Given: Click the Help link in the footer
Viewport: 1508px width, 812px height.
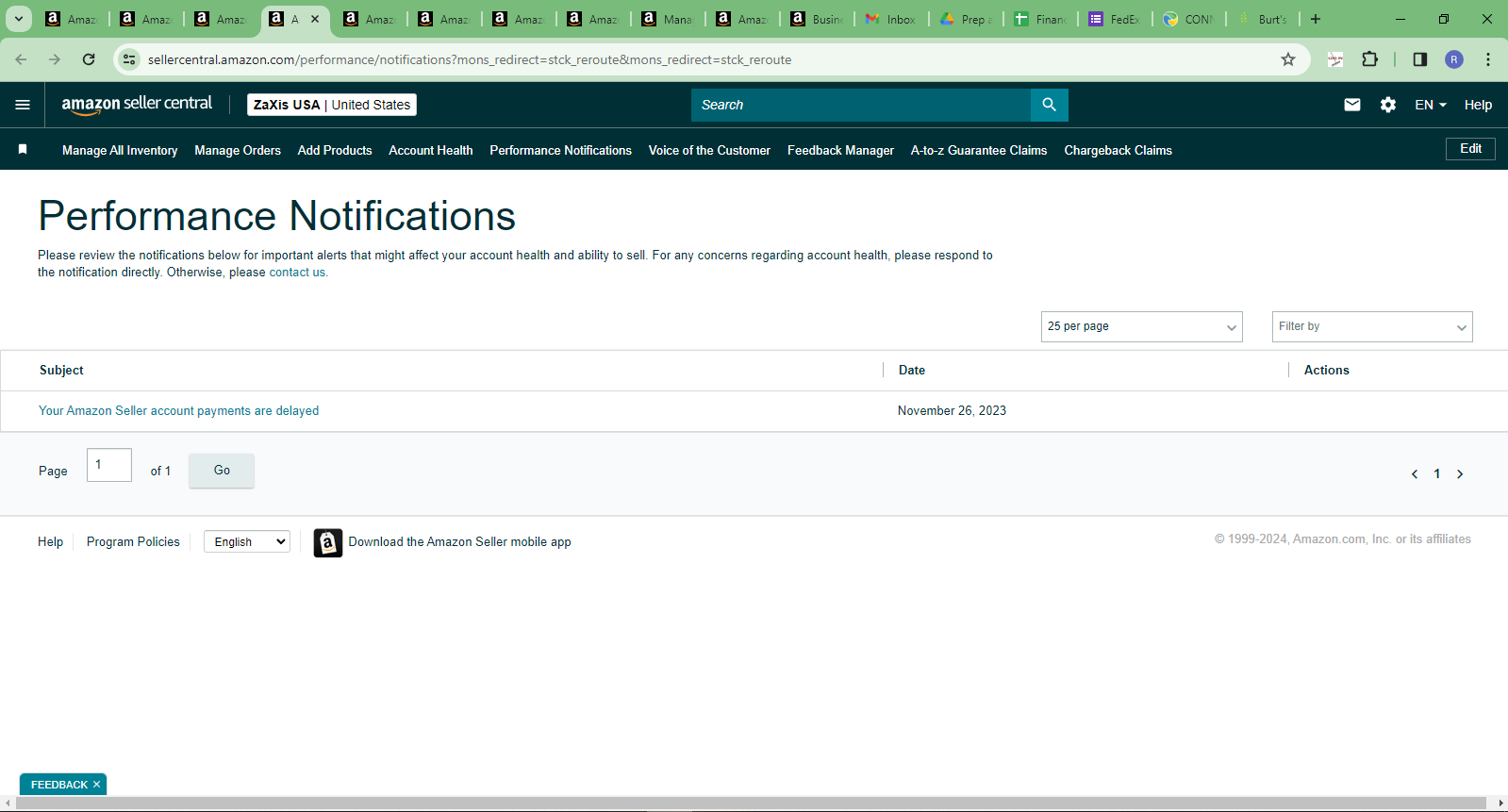Looking at the screenshot, I should pos(50,541).
